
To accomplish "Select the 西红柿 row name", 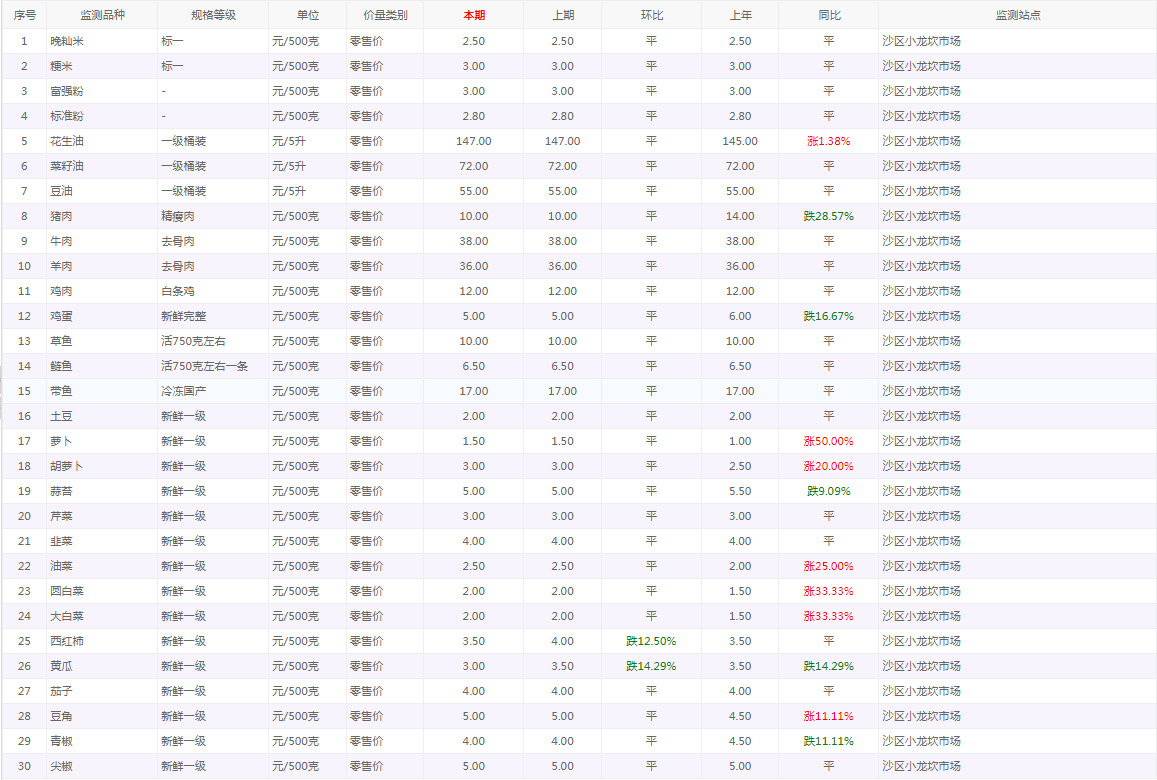I will (67, 641).
